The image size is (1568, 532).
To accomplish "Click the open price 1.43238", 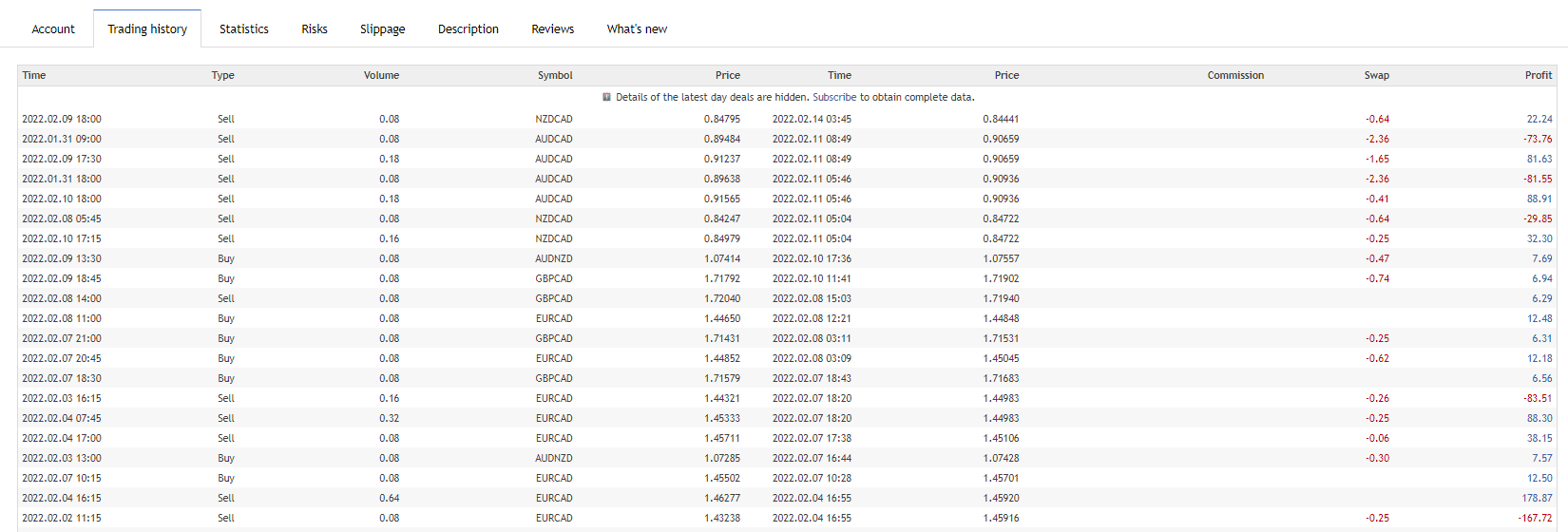I will (722, 518).
